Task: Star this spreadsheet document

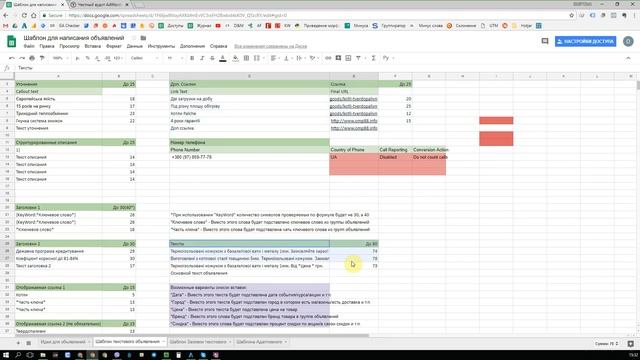Action: tap(133, 38)
